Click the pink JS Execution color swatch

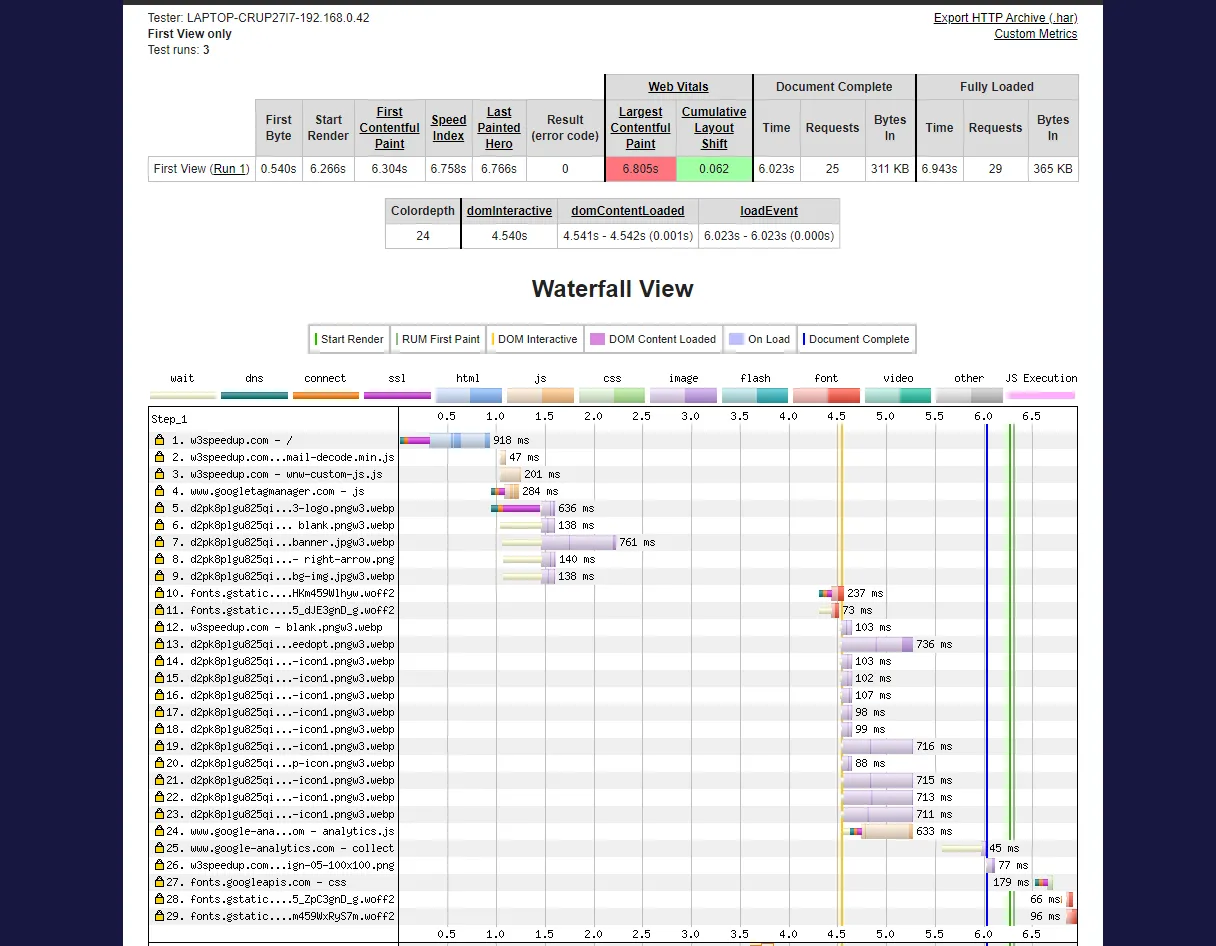1042,396
